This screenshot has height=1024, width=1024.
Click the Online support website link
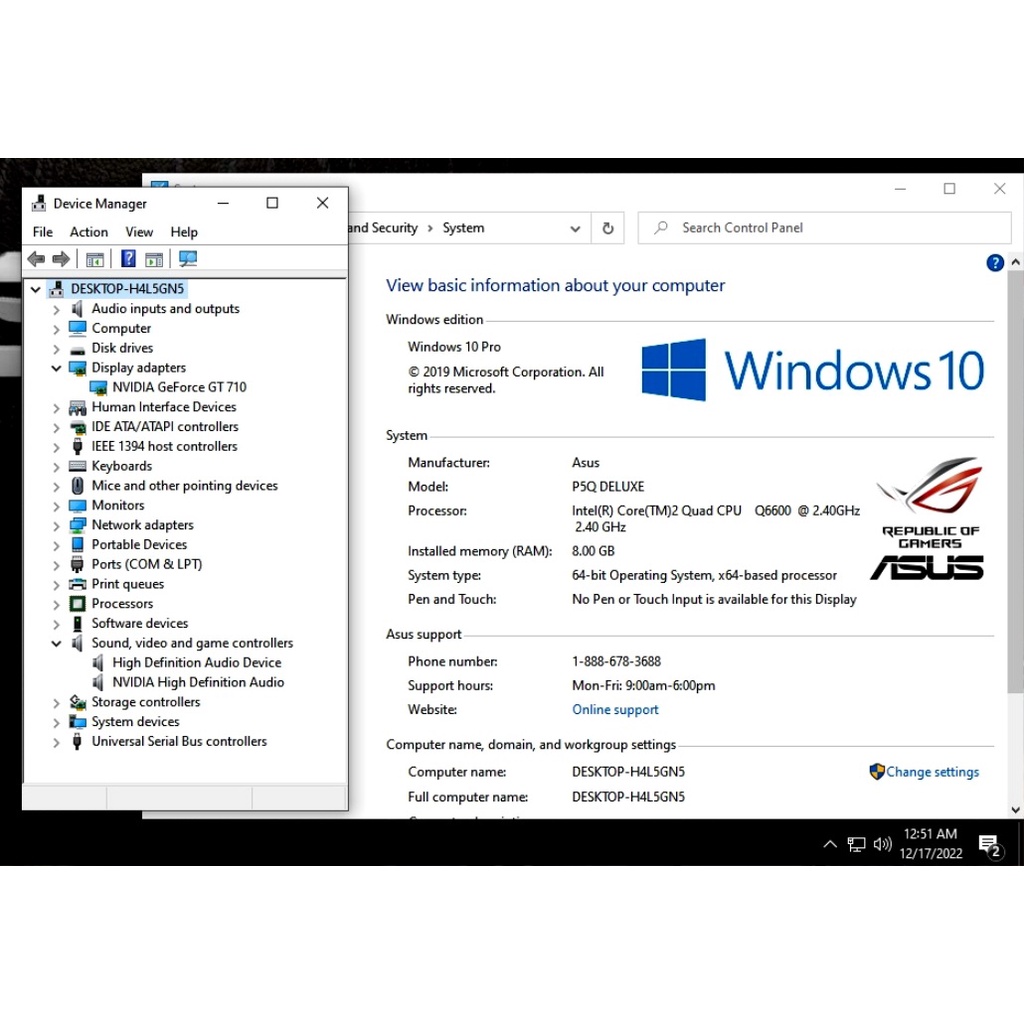click(x=615, y=710)
